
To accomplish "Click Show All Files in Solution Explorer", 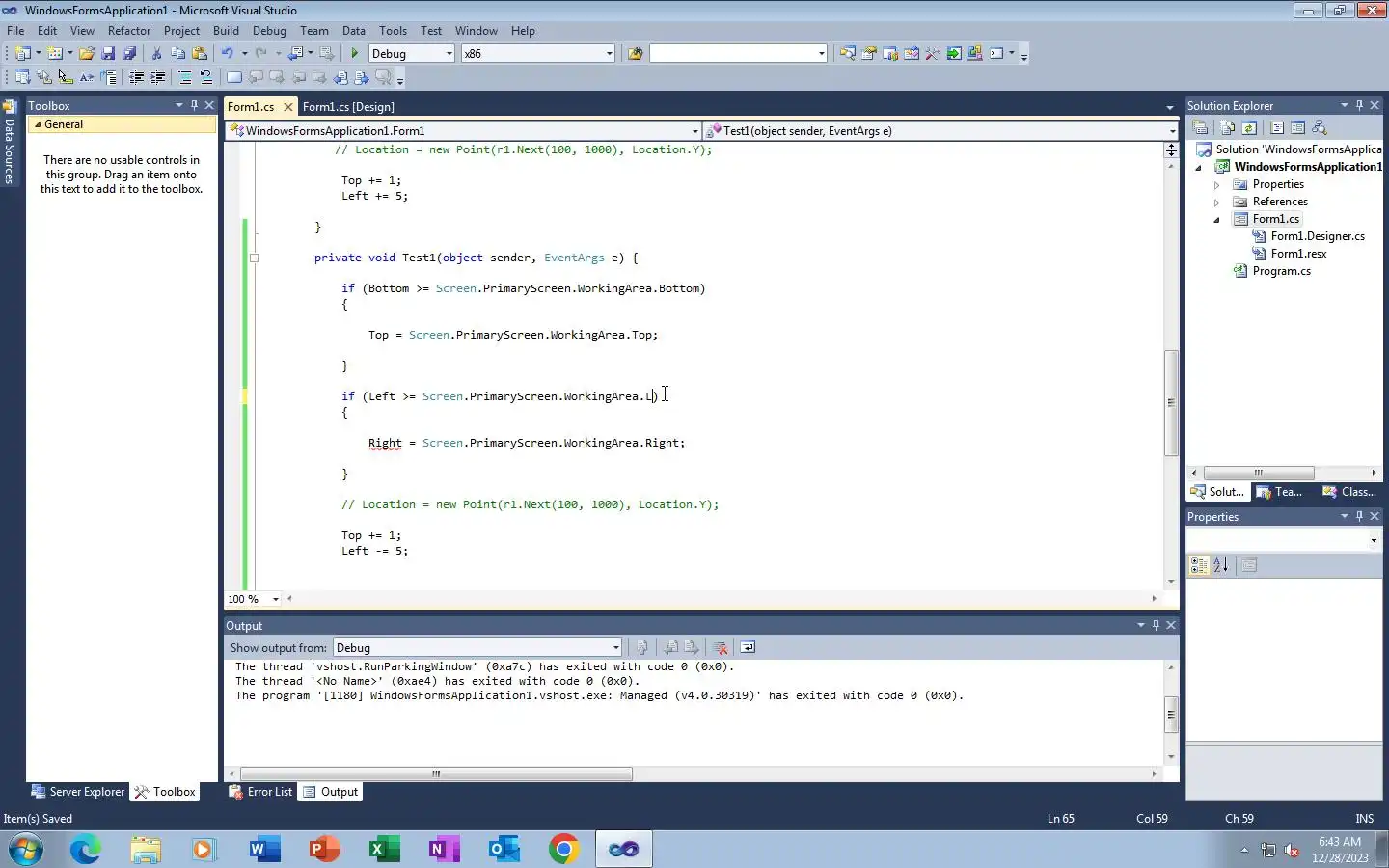I will [x=1228, y=127].
